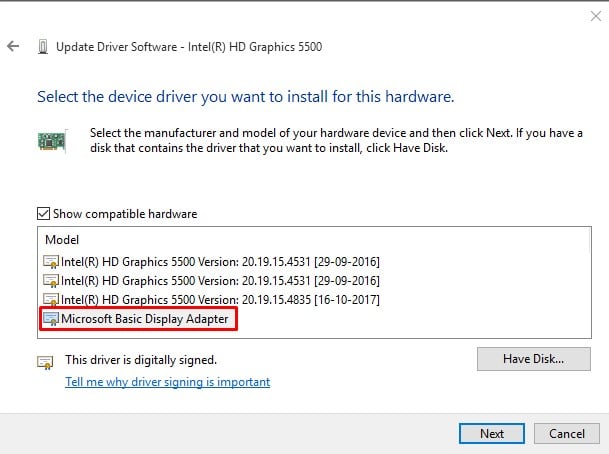Click the "This driver is digitally signed" text
The width and height of the screenshot is (609, 454).
click(x=141, y=360)
